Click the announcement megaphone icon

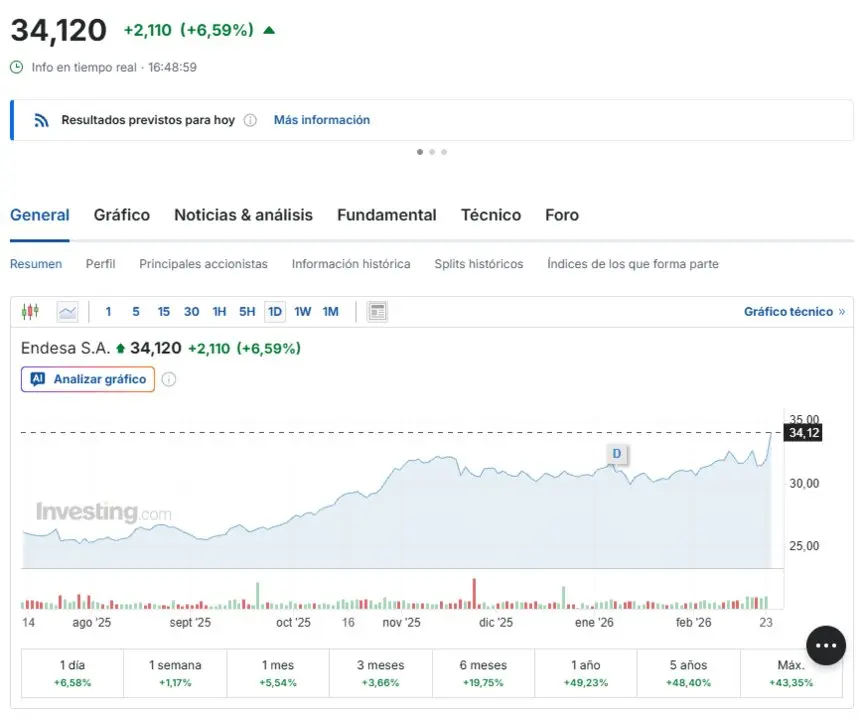point(40,119)
